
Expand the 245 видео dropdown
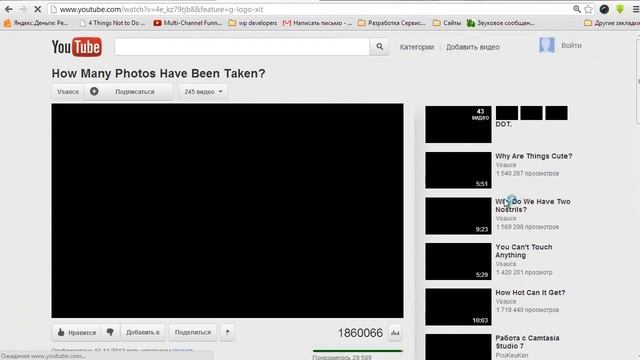pyautogui.click(x=203, y=92)
